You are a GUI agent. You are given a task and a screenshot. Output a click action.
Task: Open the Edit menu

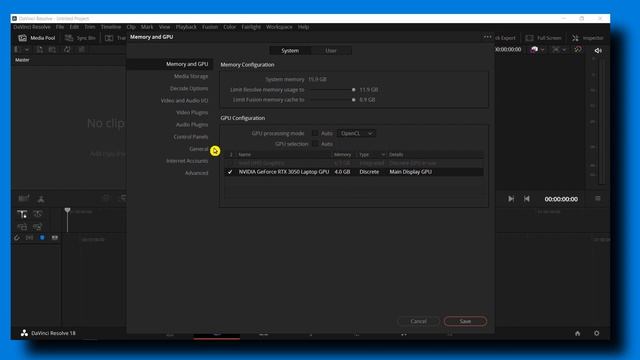74,27
